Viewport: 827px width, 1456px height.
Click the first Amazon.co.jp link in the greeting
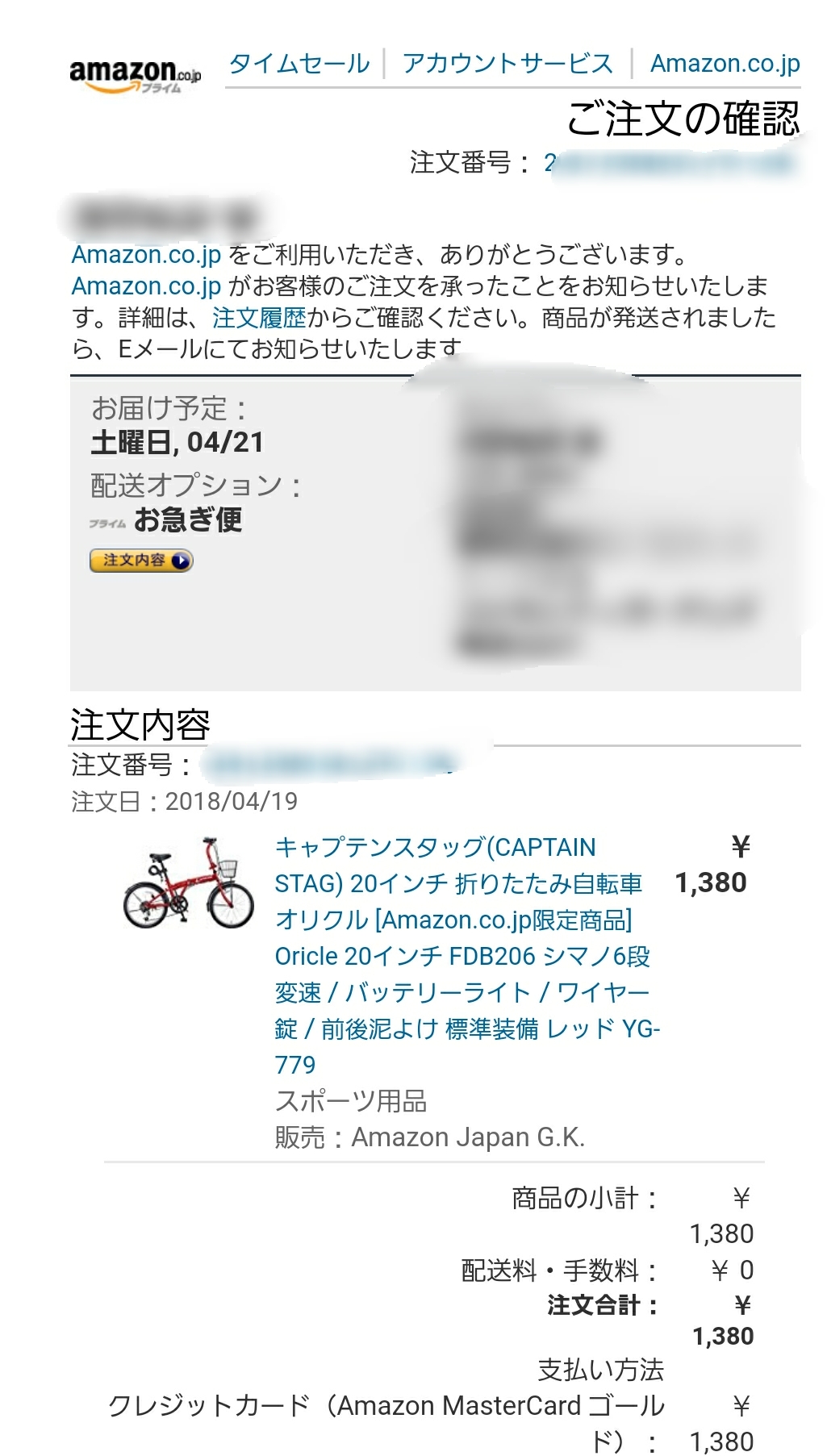pos(146,255)
